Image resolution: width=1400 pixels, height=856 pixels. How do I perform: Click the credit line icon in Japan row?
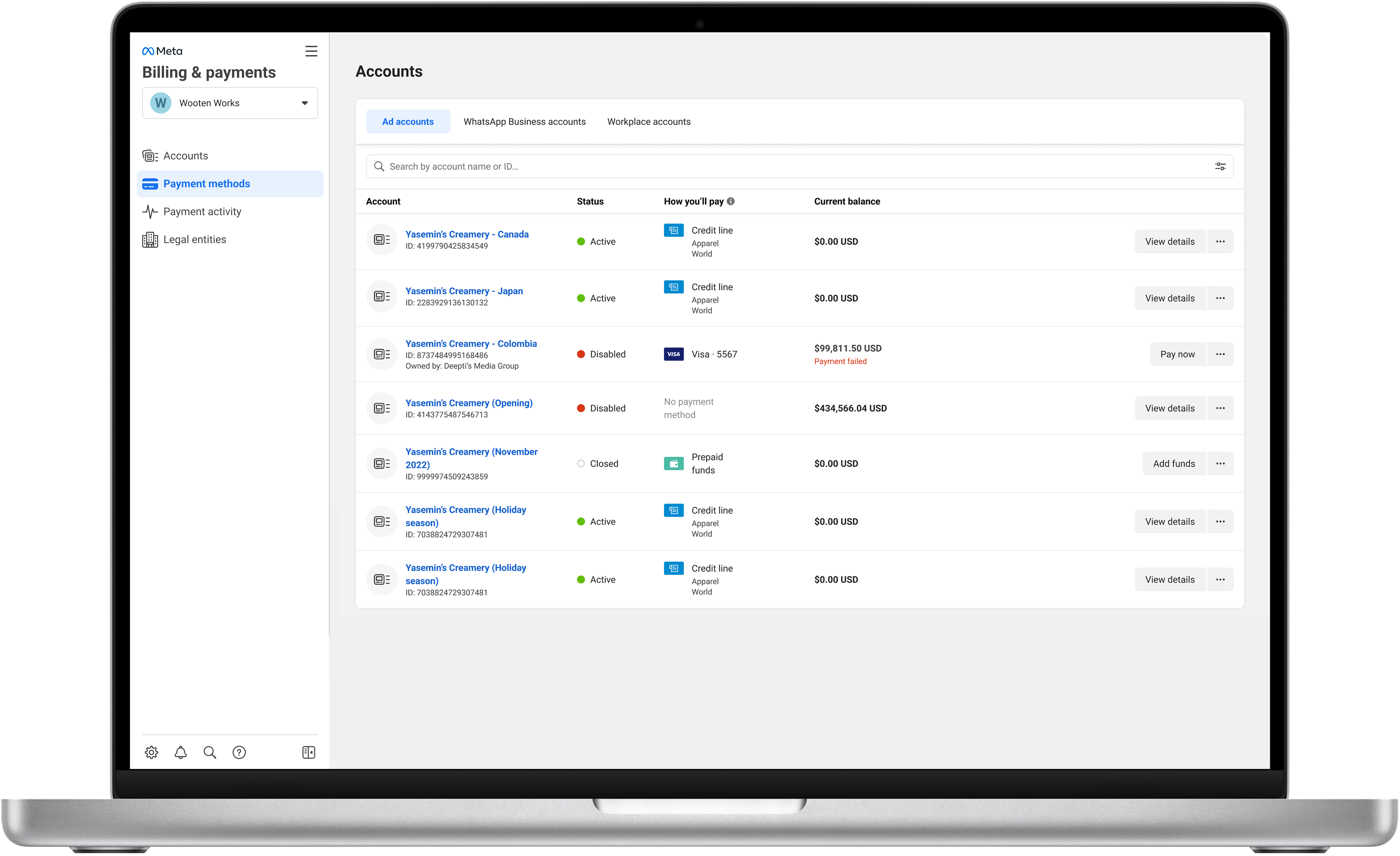(673, 288)
